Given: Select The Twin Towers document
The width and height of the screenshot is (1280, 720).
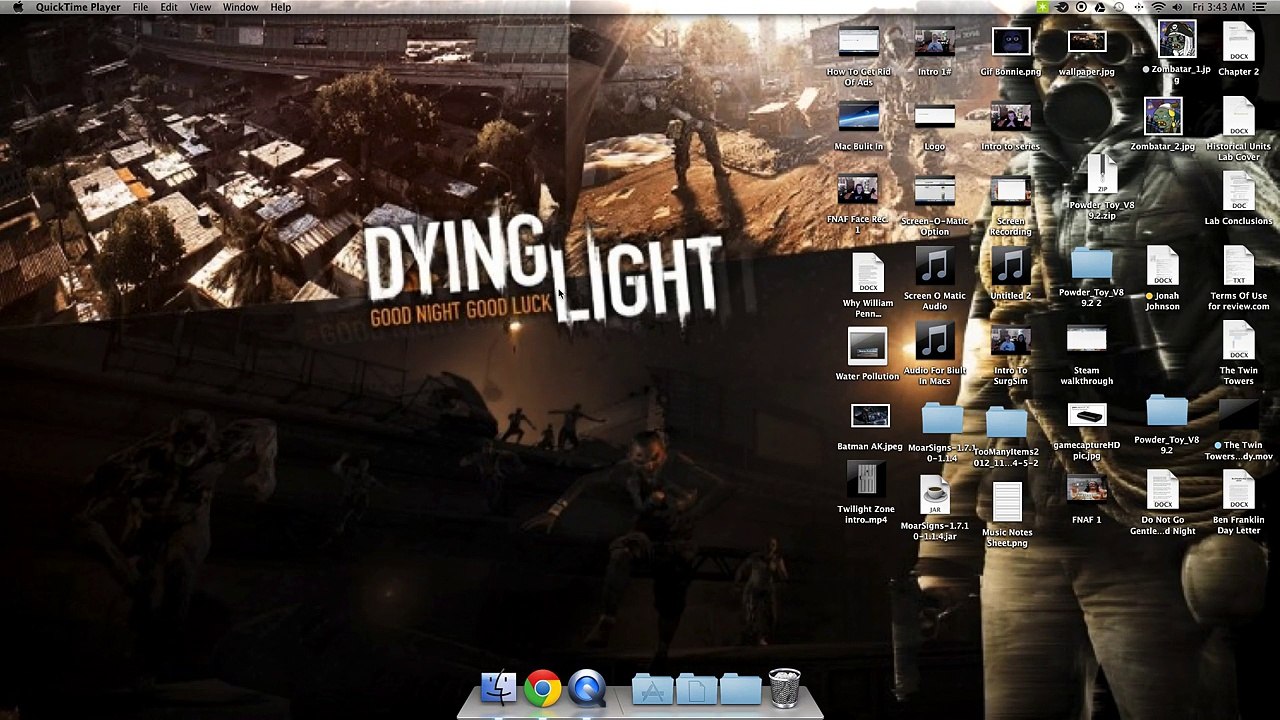Looking at the screenshot, I should (1238, 342).
